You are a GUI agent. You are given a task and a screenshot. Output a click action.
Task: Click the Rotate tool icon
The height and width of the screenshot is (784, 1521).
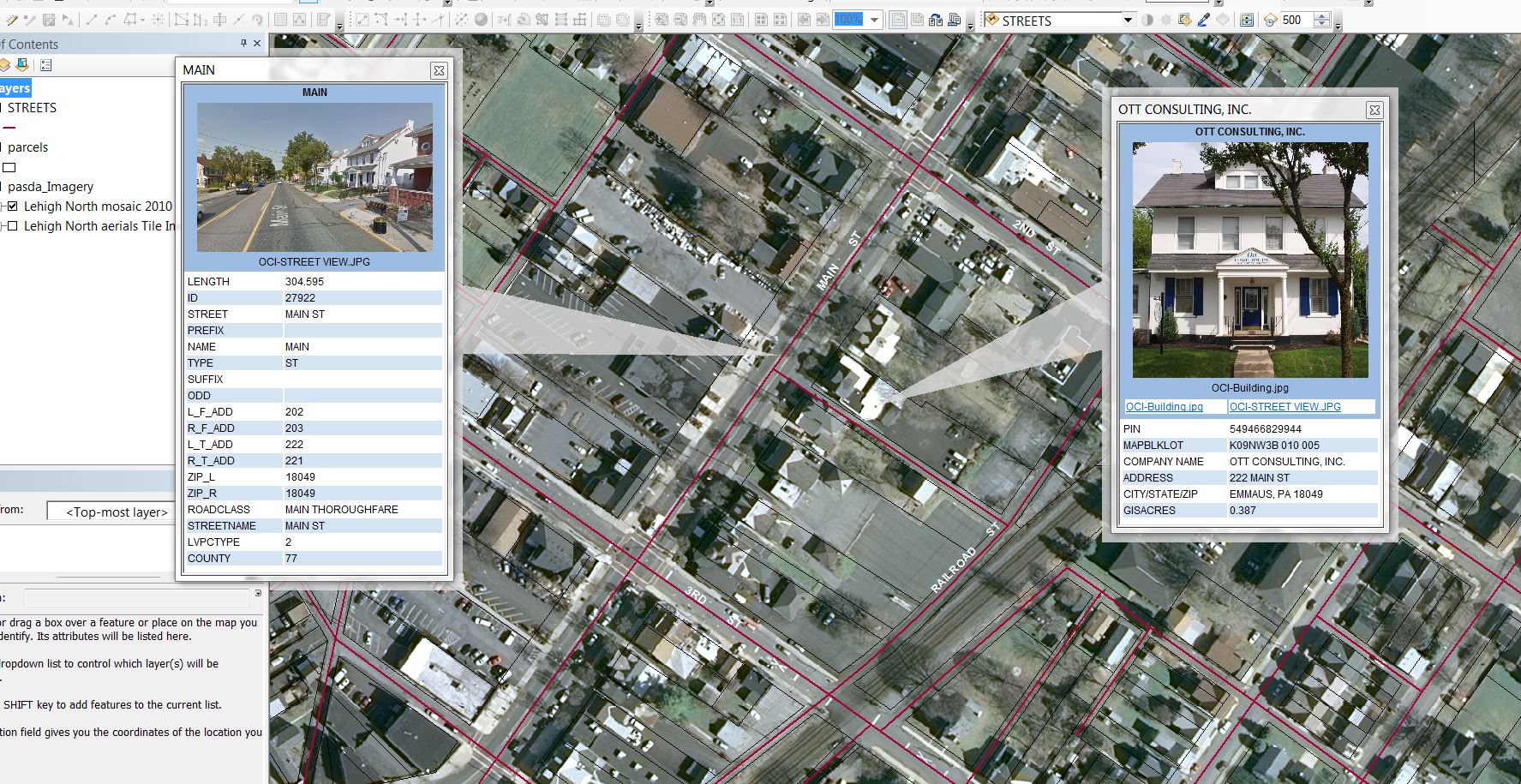pos(257,20)
